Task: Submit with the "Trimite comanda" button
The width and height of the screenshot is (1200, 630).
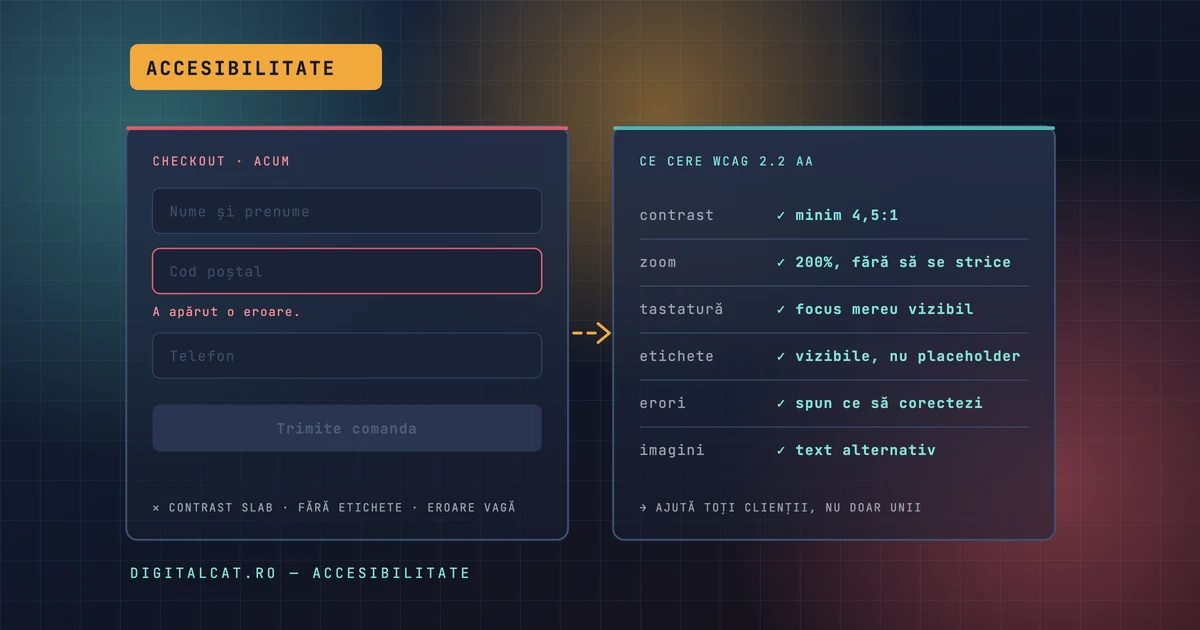Action: pos(347,428)
